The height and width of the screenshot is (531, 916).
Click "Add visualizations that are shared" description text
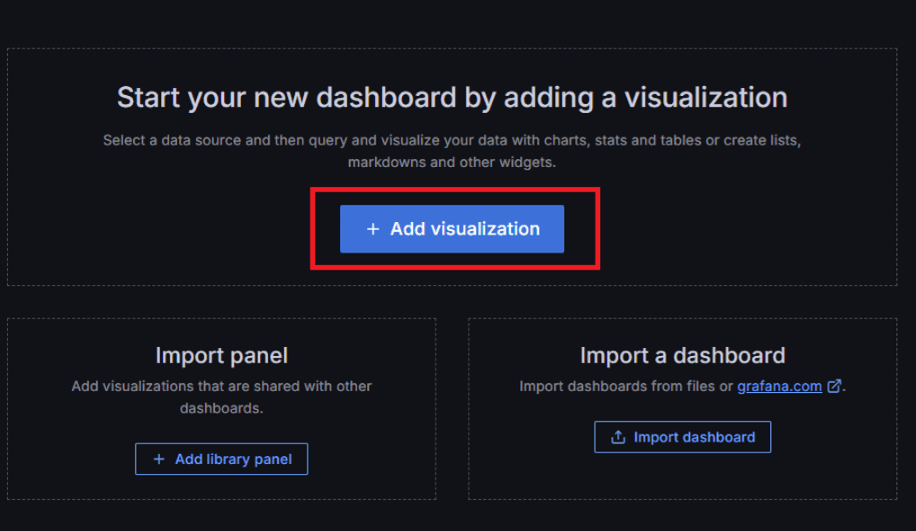click(221, 386)
